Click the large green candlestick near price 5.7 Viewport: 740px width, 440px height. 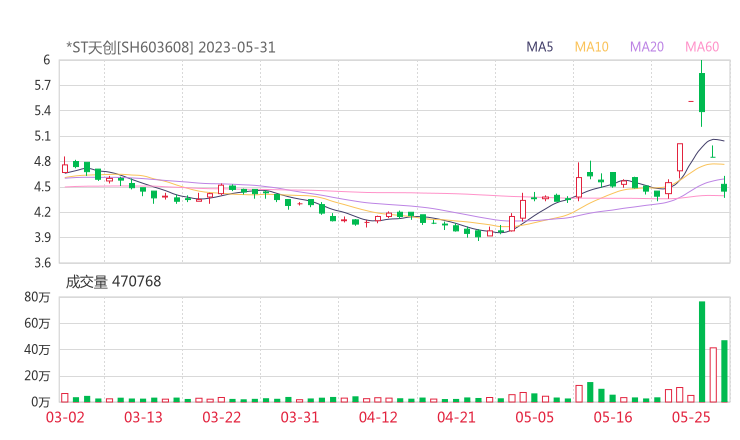coord(702,93)
